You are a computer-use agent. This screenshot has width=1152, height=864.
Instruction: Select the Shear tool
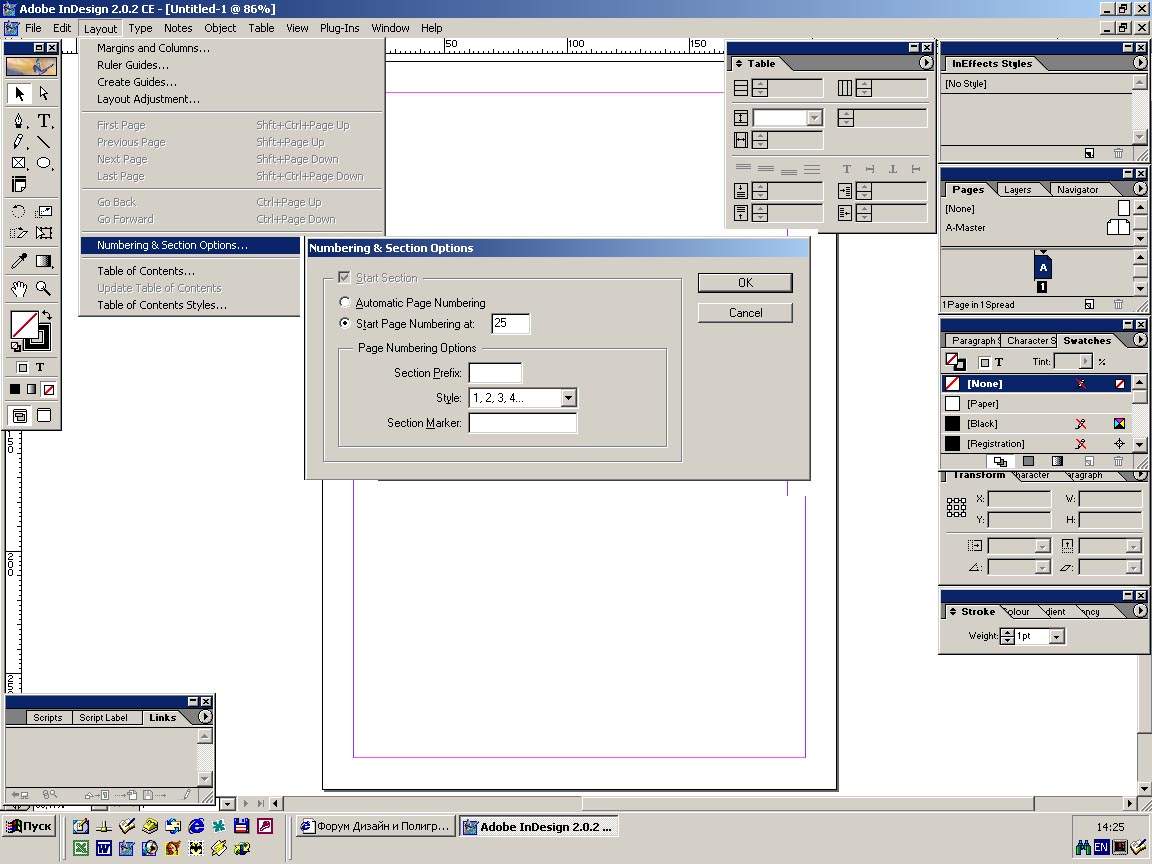(x=19, y=233)
